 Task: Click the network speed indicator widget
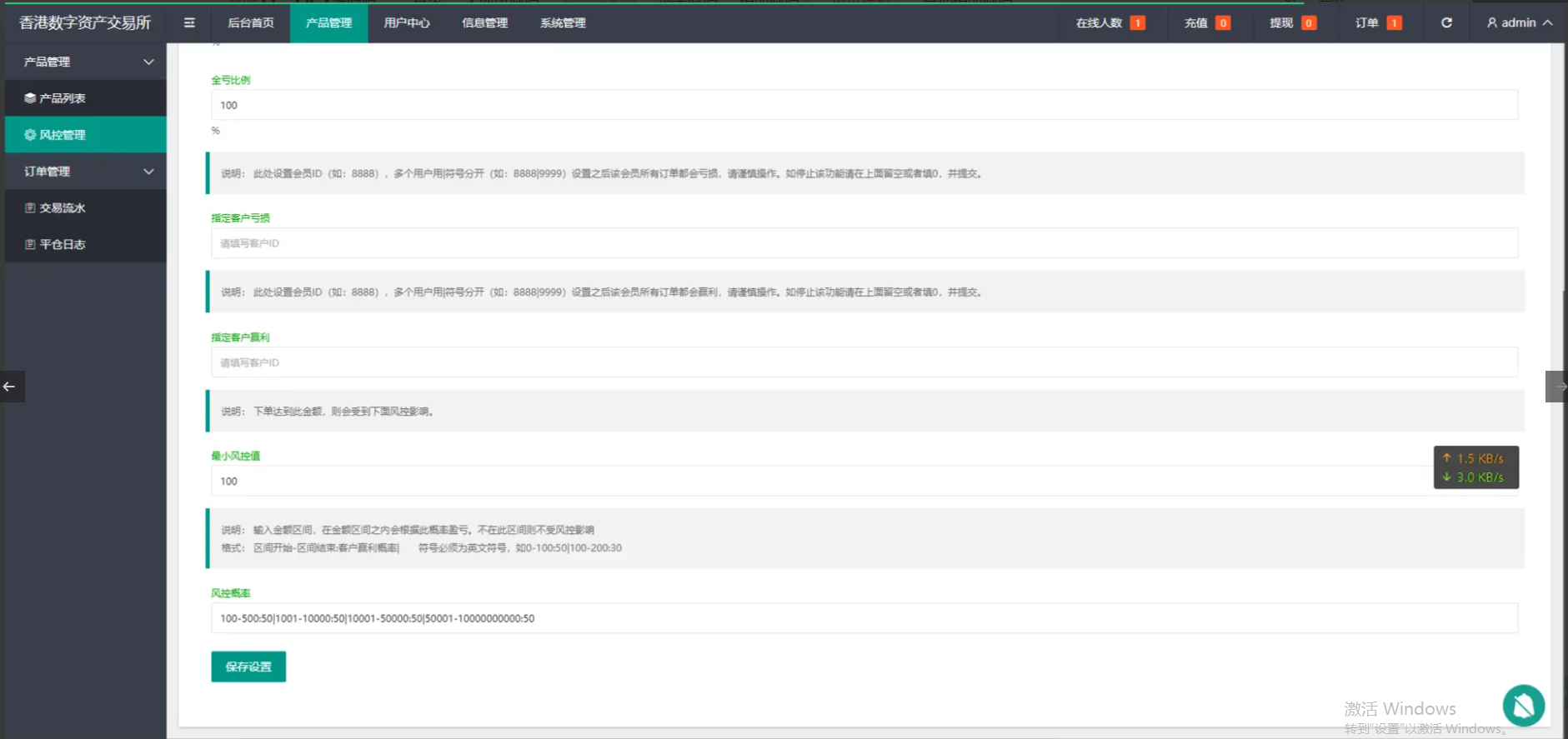tap(1475, 467)
